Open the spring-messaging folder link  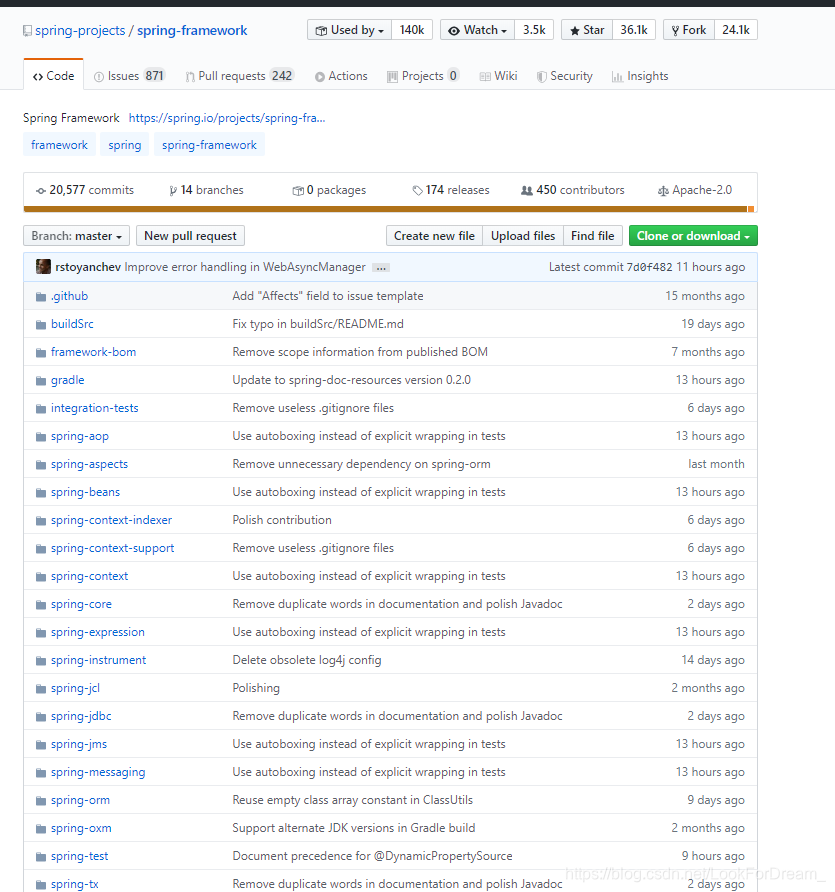point(98,772)
